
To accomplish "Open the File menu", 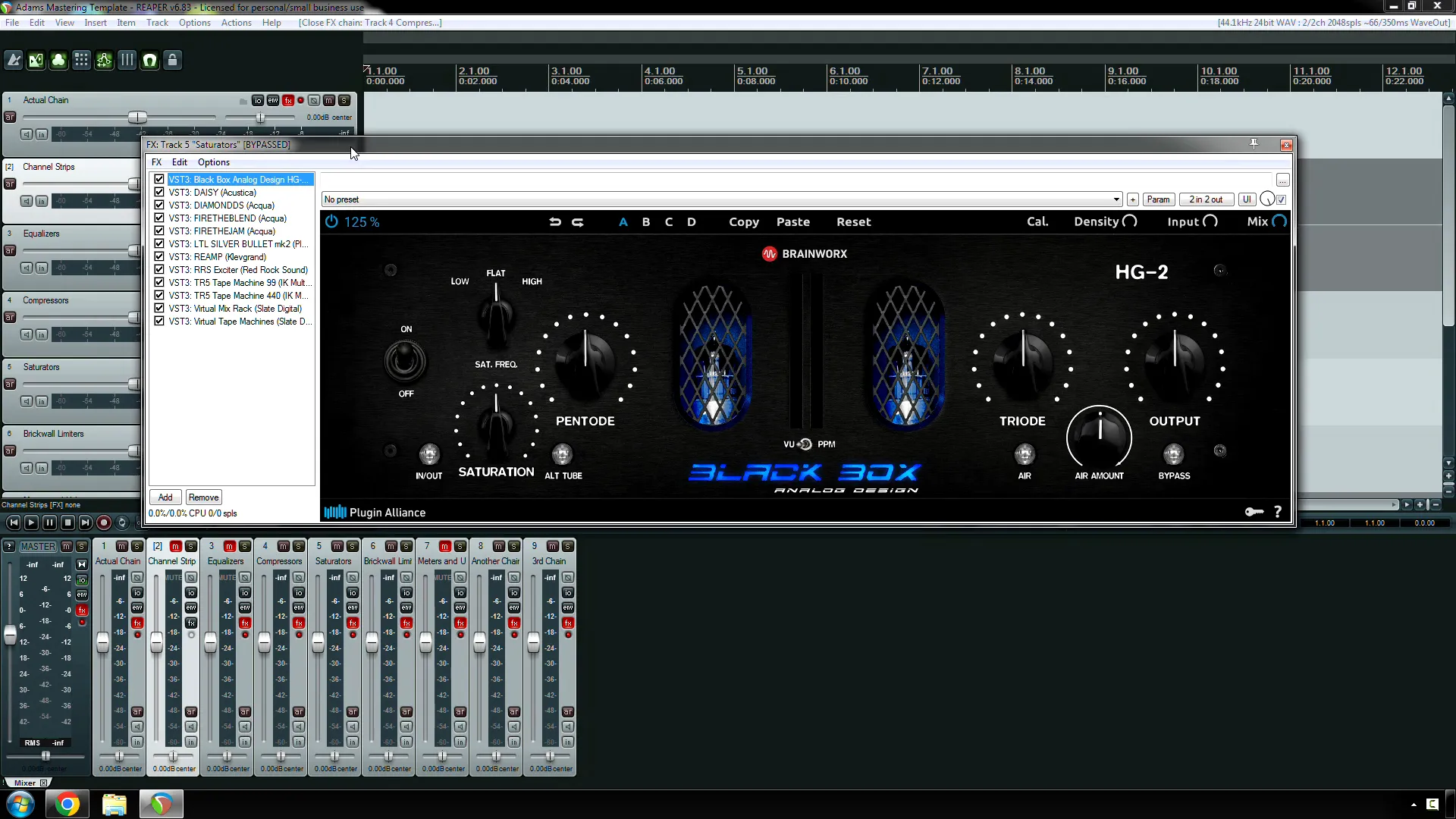I will point(12,23).
